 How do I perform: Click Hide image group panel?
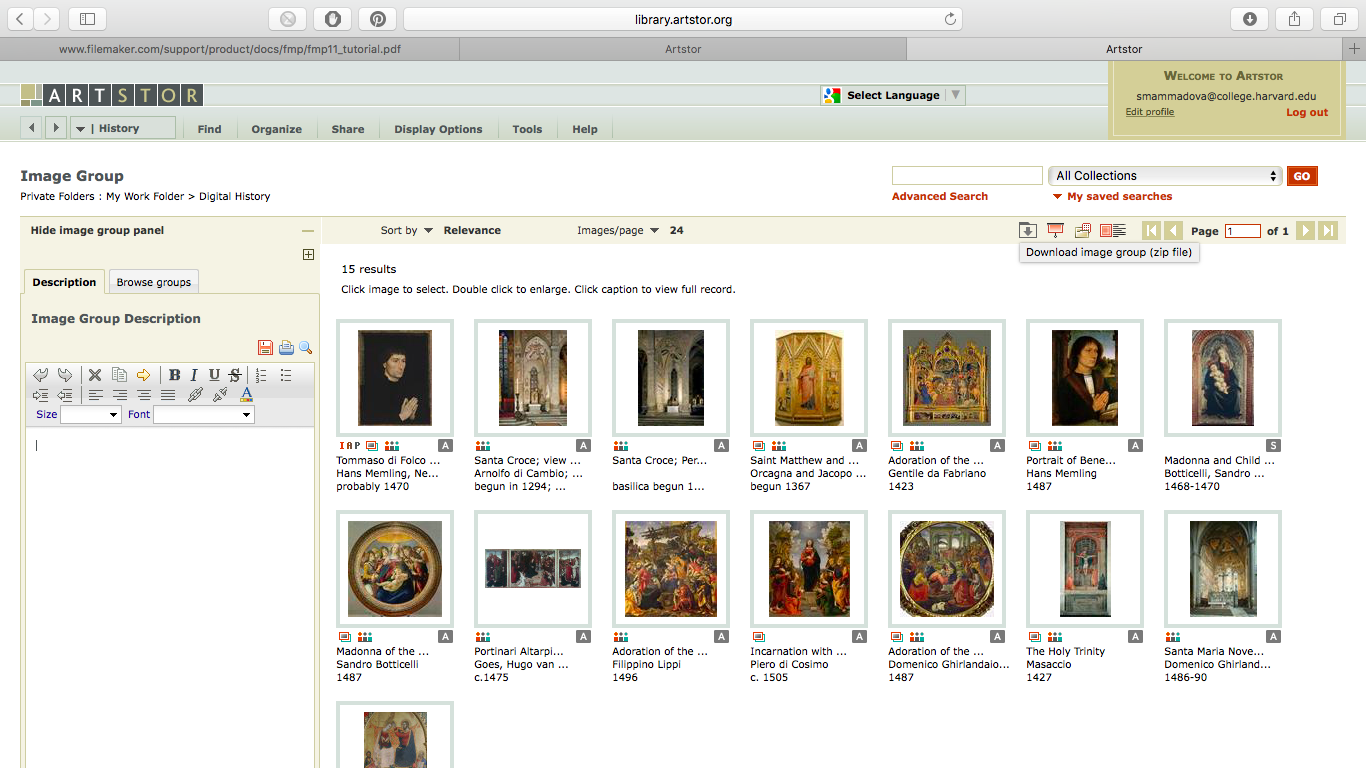click(x=97, y=230)
